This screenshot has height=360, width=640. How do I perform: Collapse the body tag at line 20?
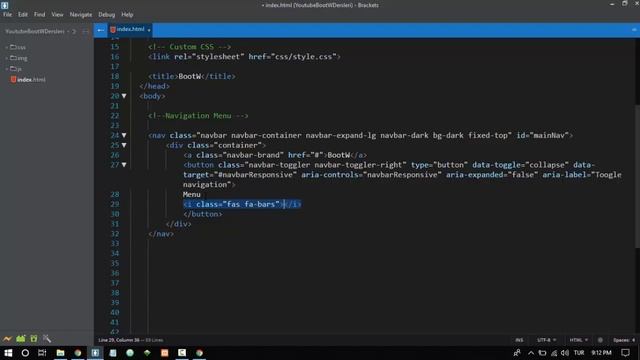(124, 96)
